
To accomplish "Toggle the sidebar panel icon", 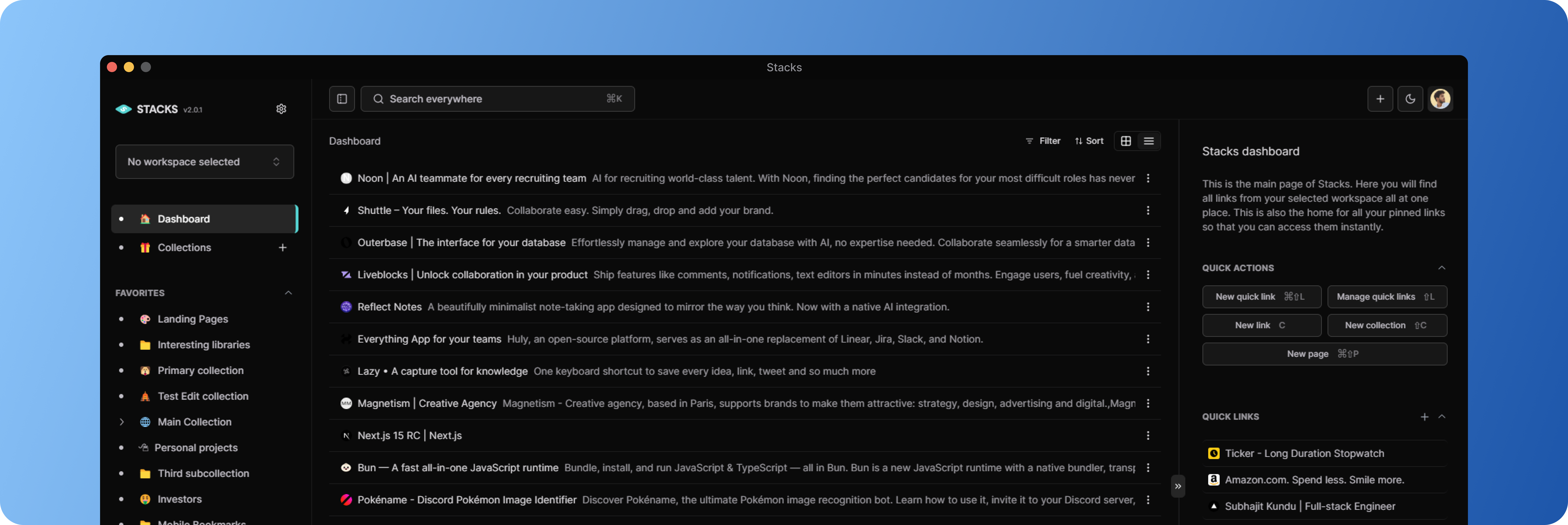I will pos(342,99).
